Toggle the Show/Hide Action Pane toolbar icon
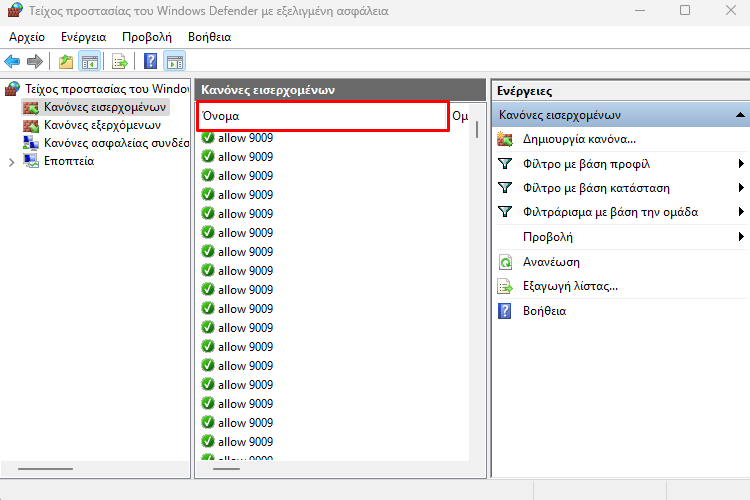Screen dimensions: 750x500 pyautogui.click(x=175, y=61)
